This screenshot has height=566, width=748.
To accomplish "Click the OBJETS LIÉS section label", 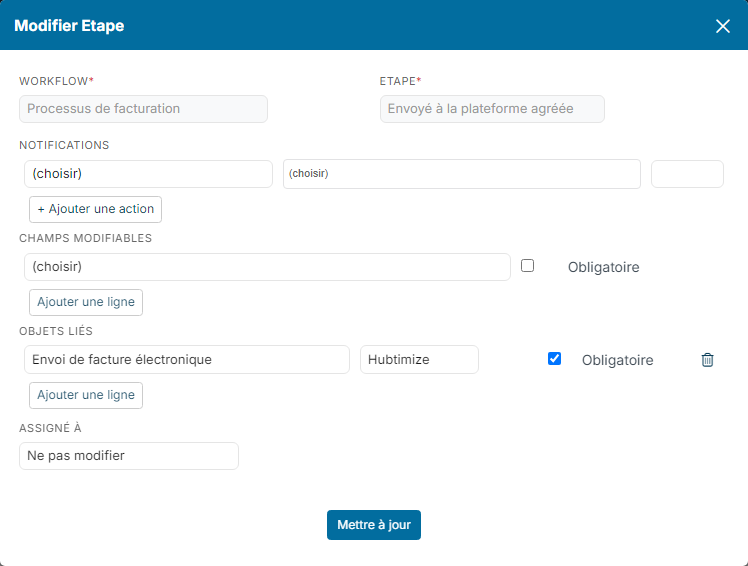I will coord(56,331).
